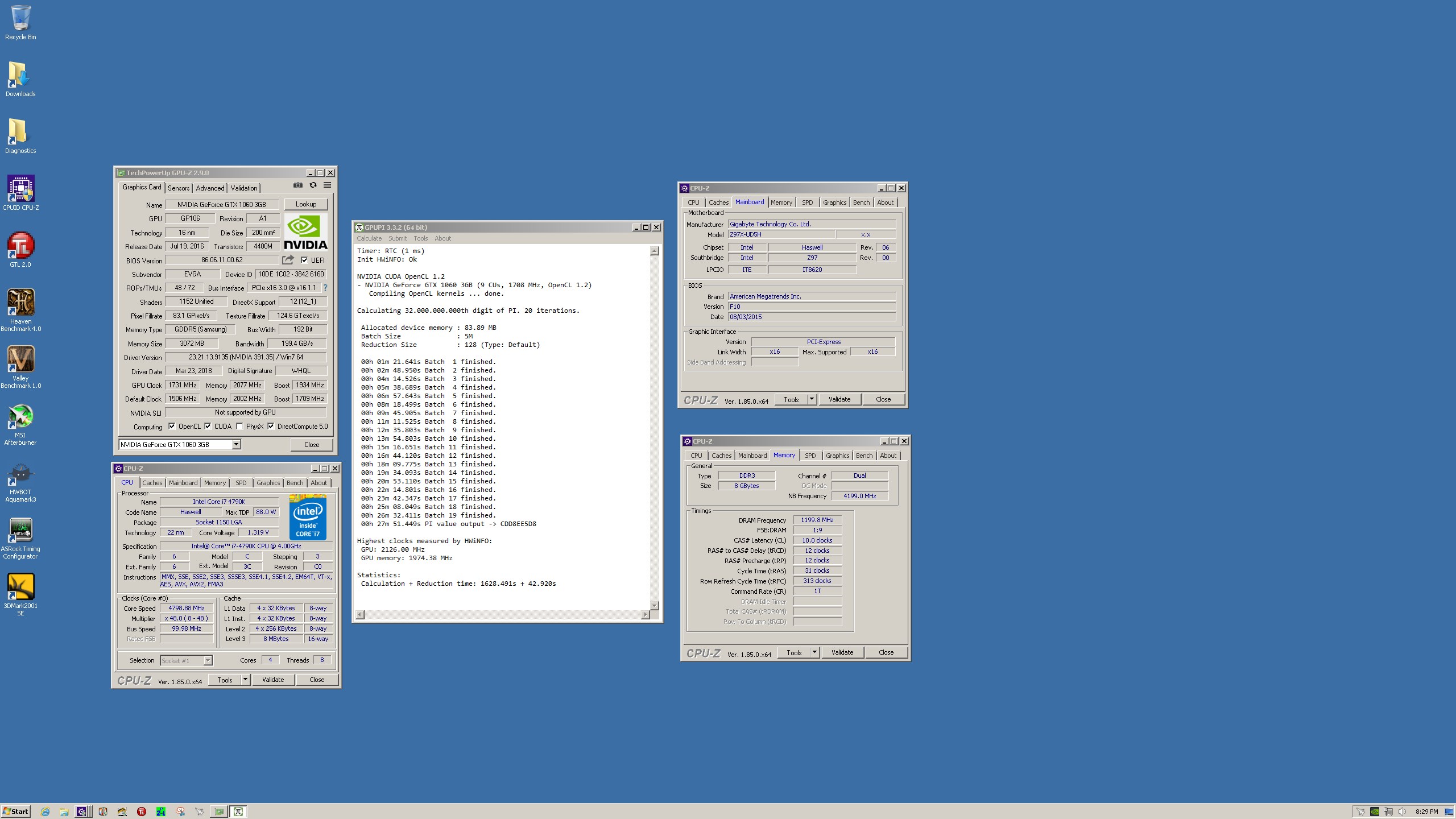Click the 8:29 PM system clock

pos(1426,812)
